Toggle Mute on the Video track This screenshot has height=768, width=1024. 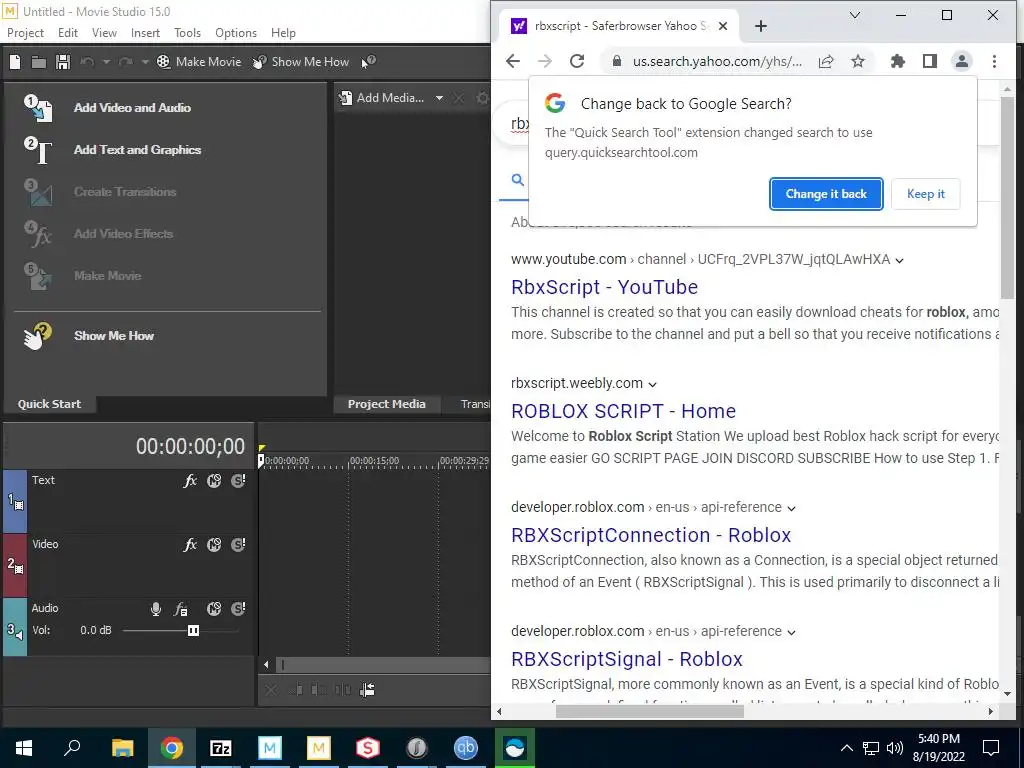pos(214,545)
